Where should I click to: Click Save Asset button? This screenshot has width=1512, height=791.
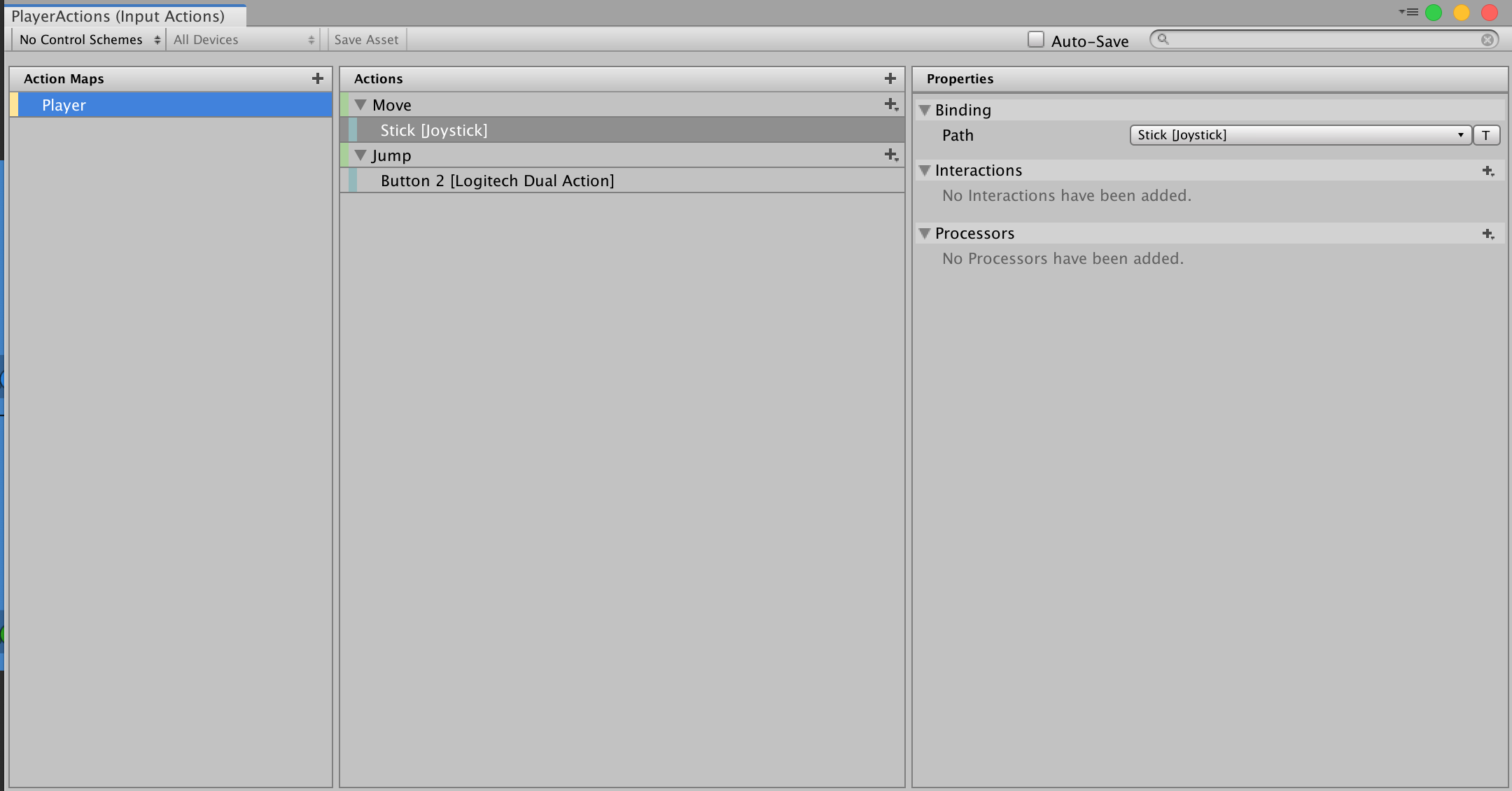click(366, 39)
